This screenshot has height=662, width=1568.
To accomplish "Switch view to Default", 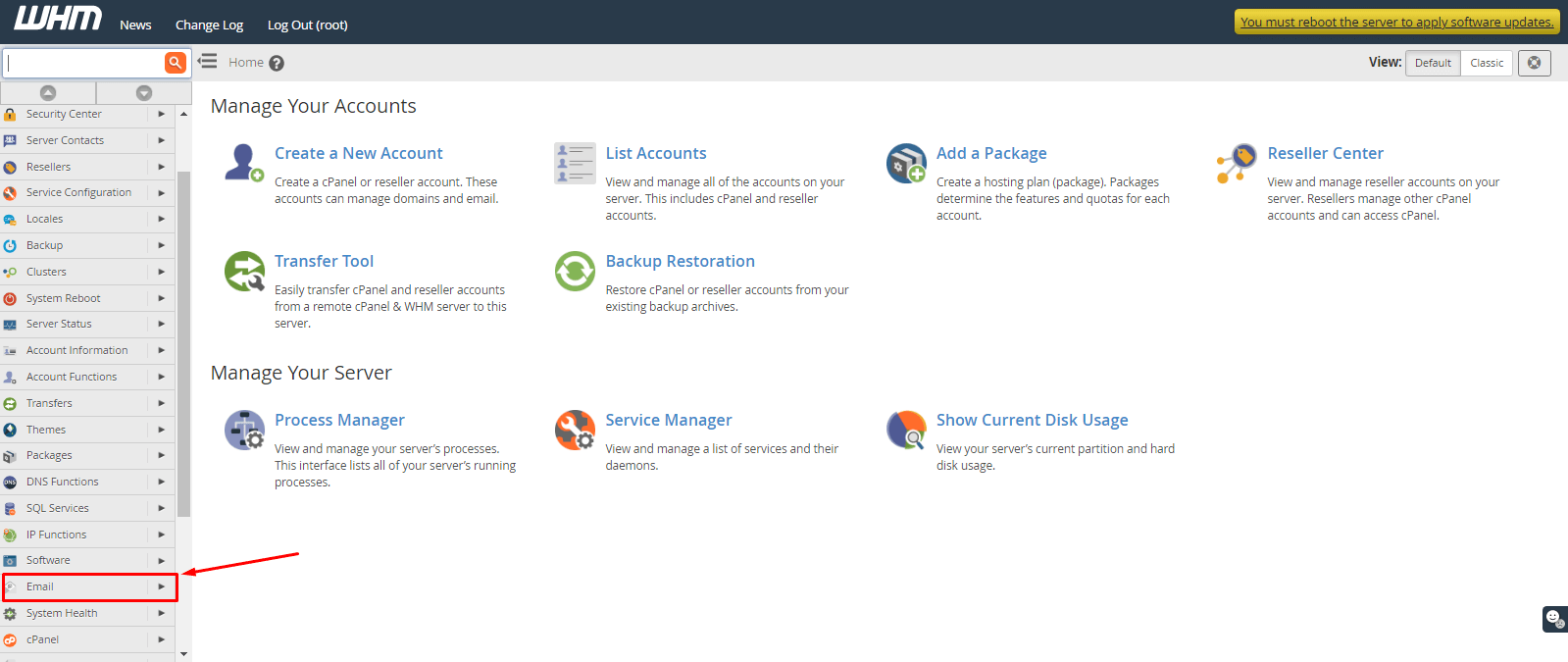I will 1433,63.
